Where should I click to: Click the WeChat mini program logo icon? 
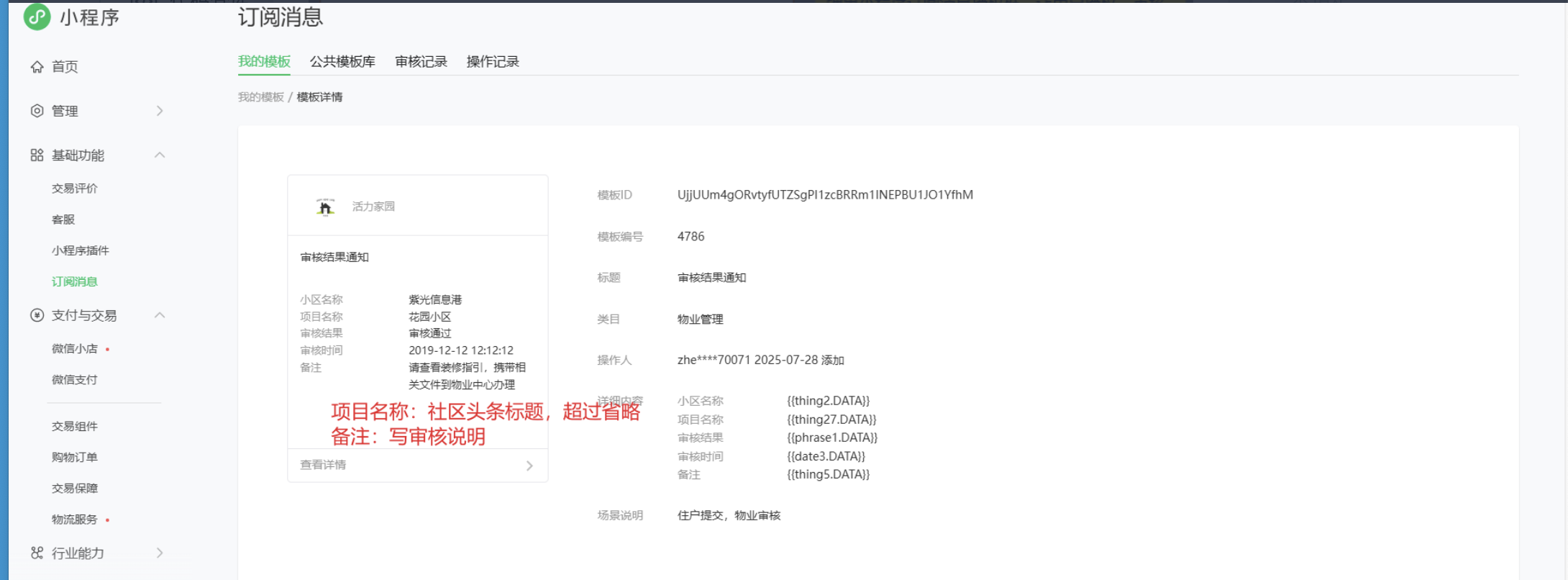click(37, 17)
